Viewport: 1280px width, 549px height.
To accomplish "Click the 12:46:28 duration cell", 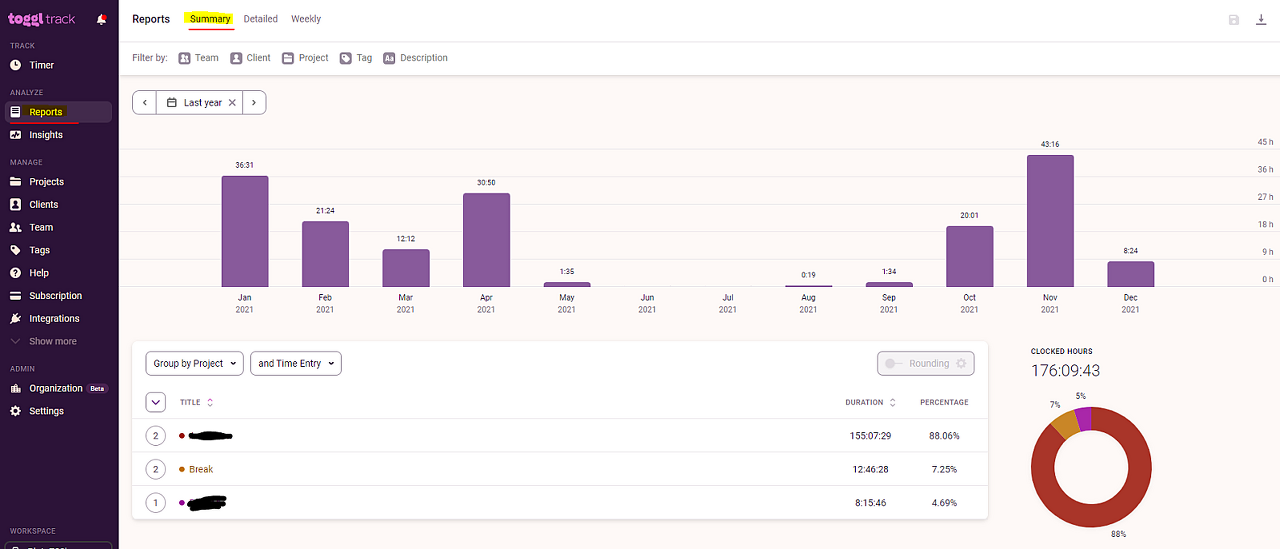I will tap(871, 469).
